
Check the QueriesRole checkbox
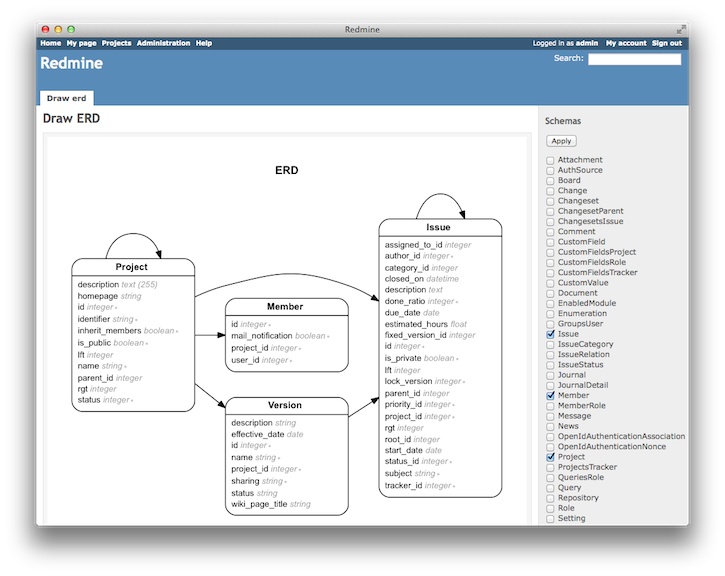coord(550,478)
